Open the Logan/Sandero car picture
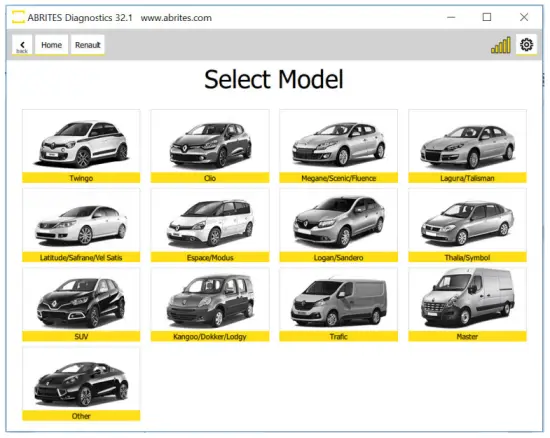 pyautogui.click(x=338, y=221)
